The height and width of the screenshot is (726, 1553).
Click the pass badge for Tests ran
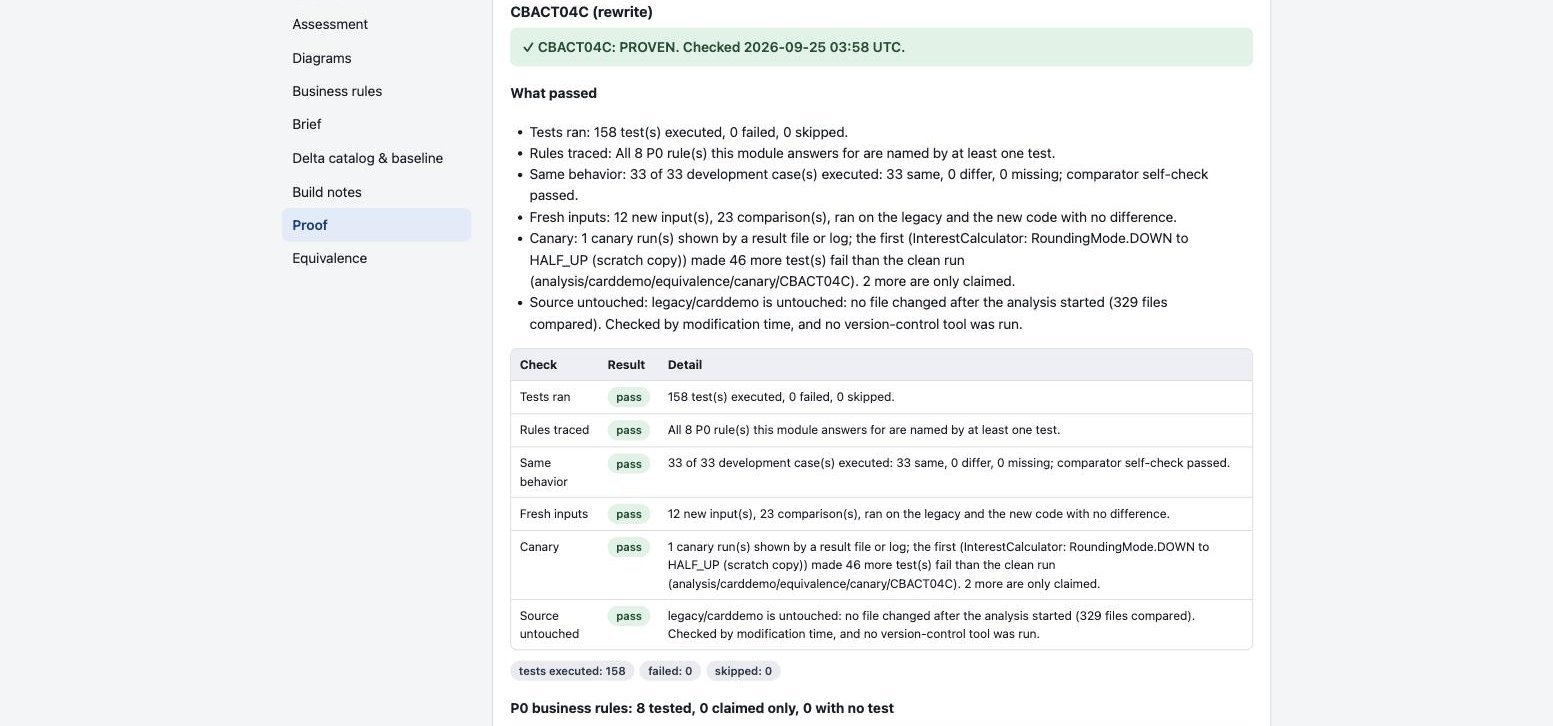[629, 397]
